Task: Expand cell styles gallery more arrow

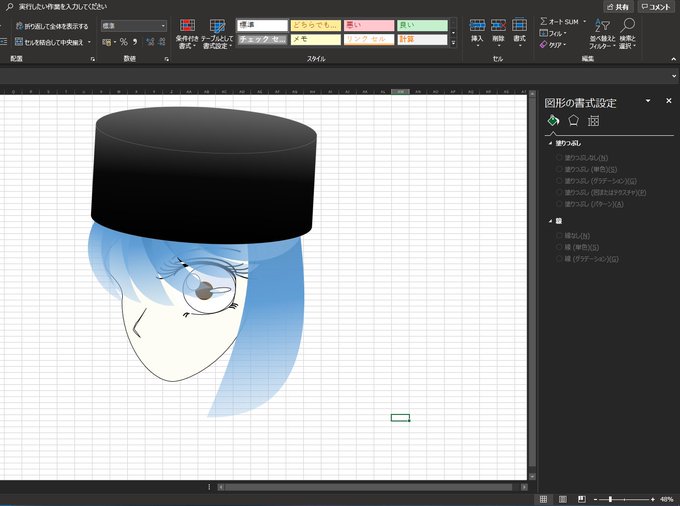Action: pyautogui.click(x=454, y=42)
